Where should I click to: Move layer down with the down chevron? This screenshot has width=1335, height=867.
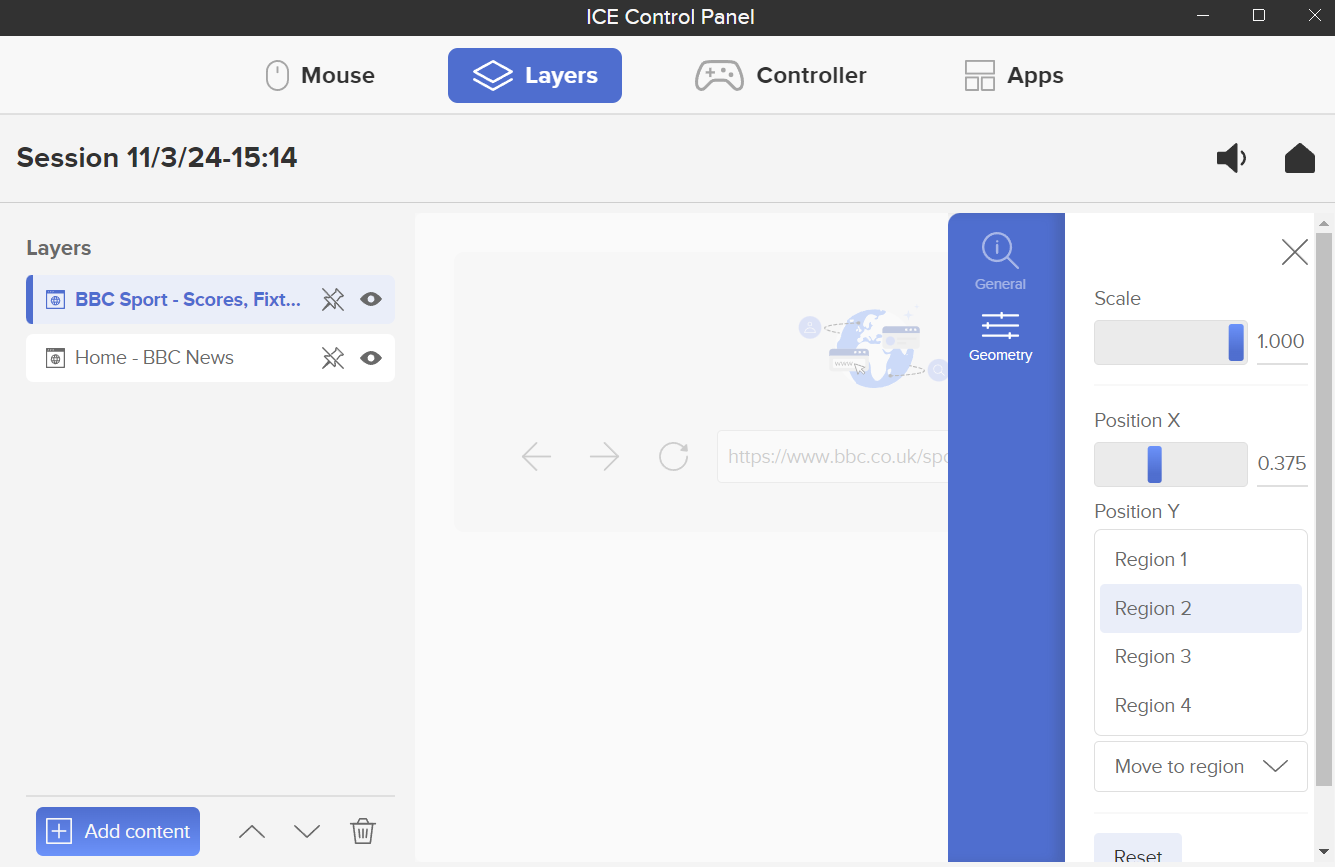pyautogui.click(x=306, y=831)
